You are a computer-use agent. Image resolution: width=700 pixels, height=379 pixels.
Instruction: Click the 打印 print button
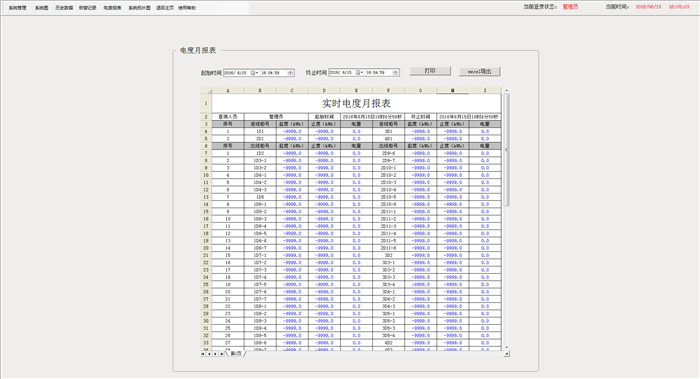tap(430, 71)
